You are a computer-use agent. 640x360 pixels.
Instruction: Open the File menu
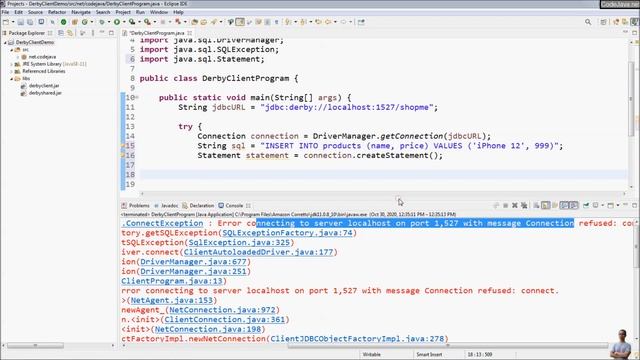(x=5, y=12)
